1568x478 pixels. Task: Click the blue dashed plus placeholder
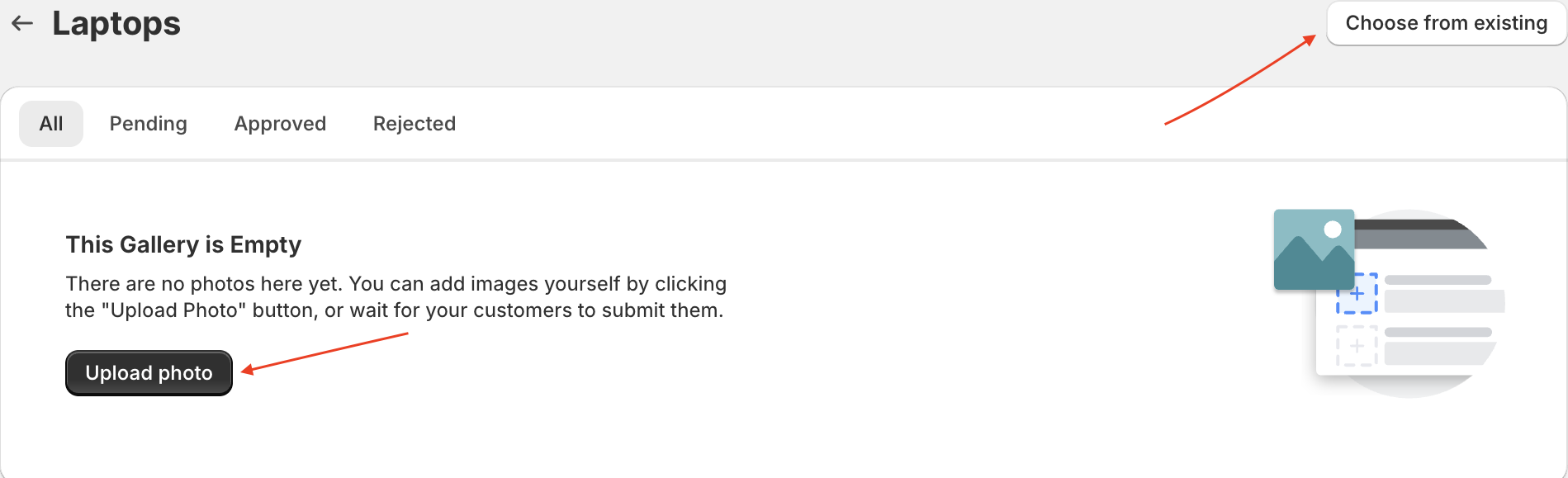tap(1358, 295)
